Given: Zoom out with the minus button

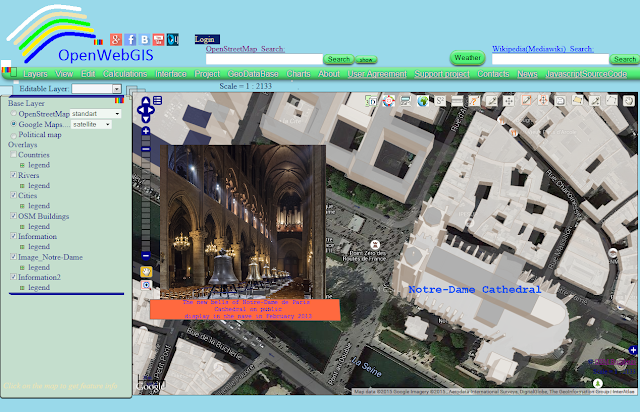Looking at the screenshot, I should coord(146,256).
